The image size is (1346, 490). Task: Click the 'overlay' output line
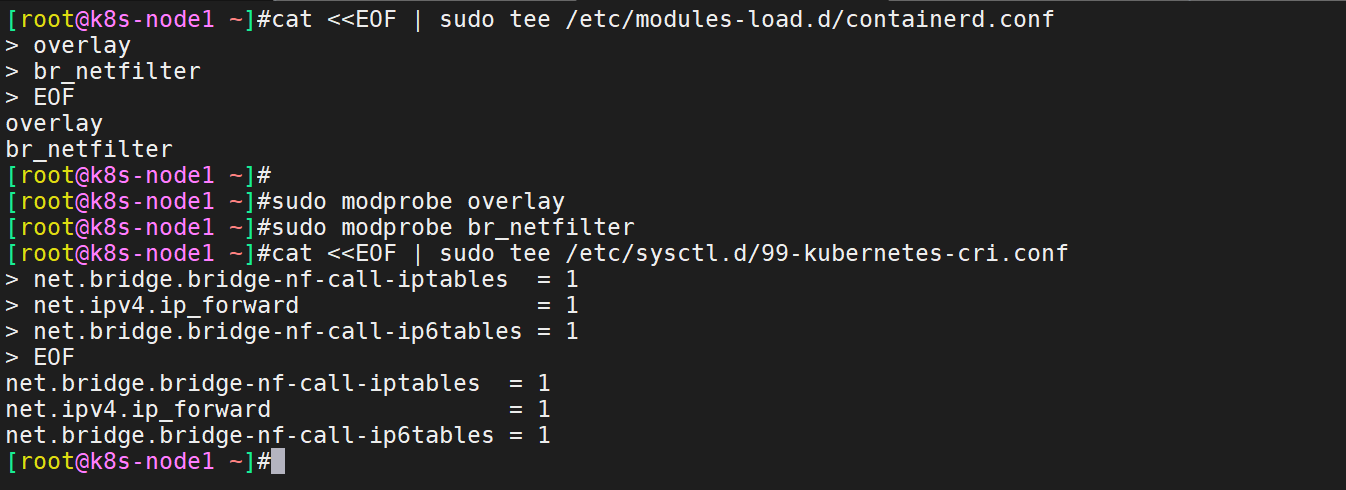[54, 123]
